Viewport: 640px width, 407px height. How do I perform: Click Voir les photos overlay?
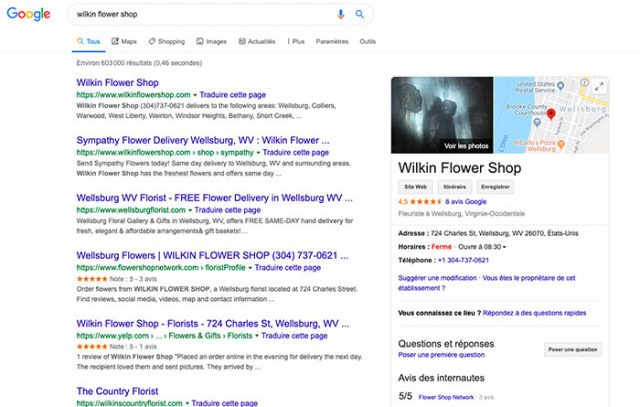(x=466, y=146)
